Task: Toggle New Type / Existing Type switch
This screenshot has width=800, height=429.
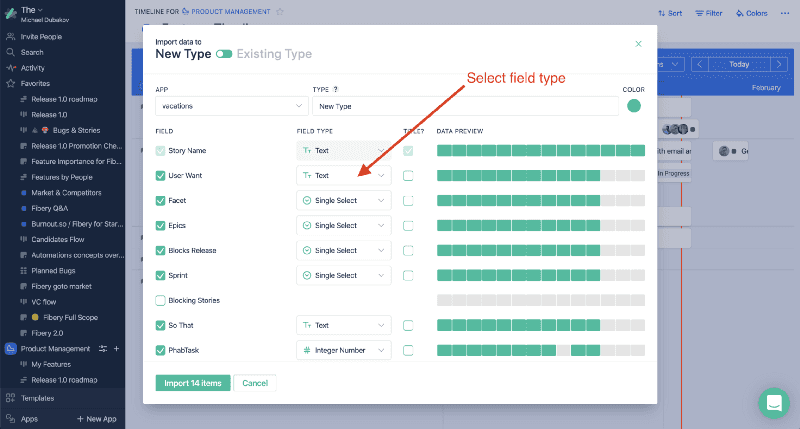Action: point(224,54)
